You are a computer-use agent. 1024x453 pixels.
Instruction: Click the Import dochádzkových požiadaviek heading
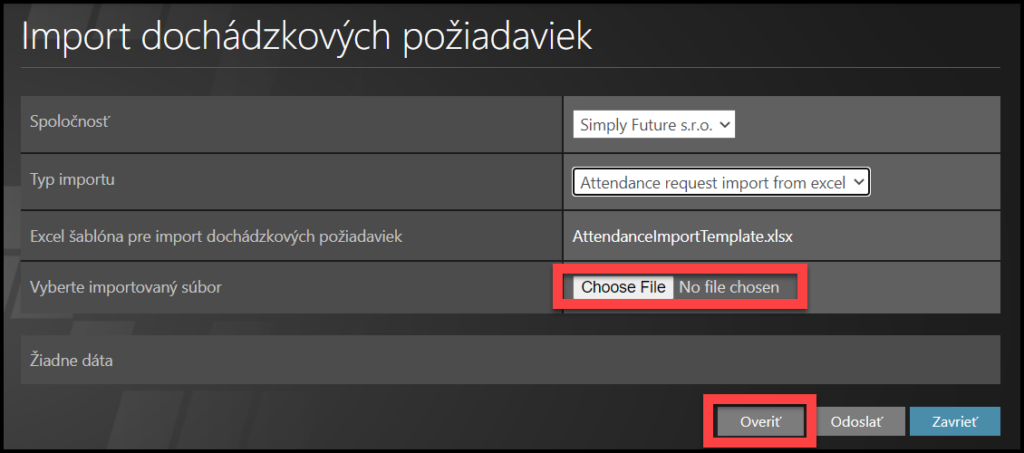(x=306, y=35)
